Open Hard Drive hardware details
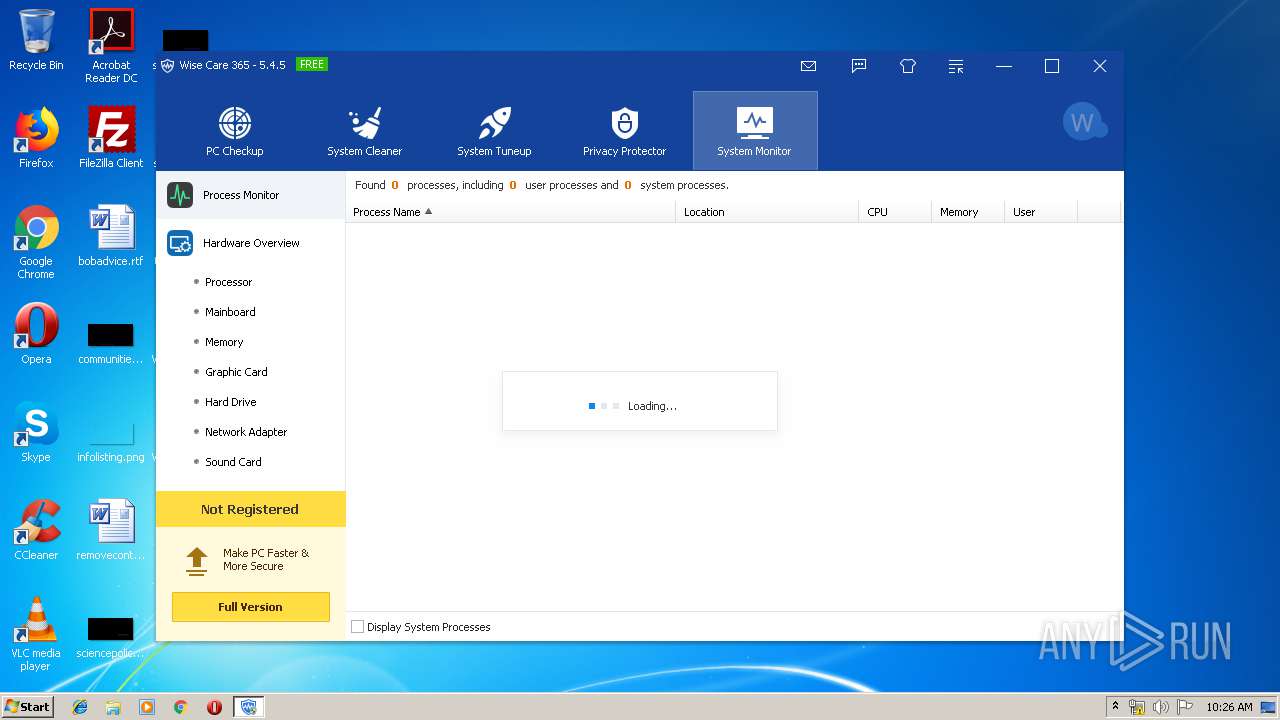This screenshot has height=720, width=1280. [230, 402]
